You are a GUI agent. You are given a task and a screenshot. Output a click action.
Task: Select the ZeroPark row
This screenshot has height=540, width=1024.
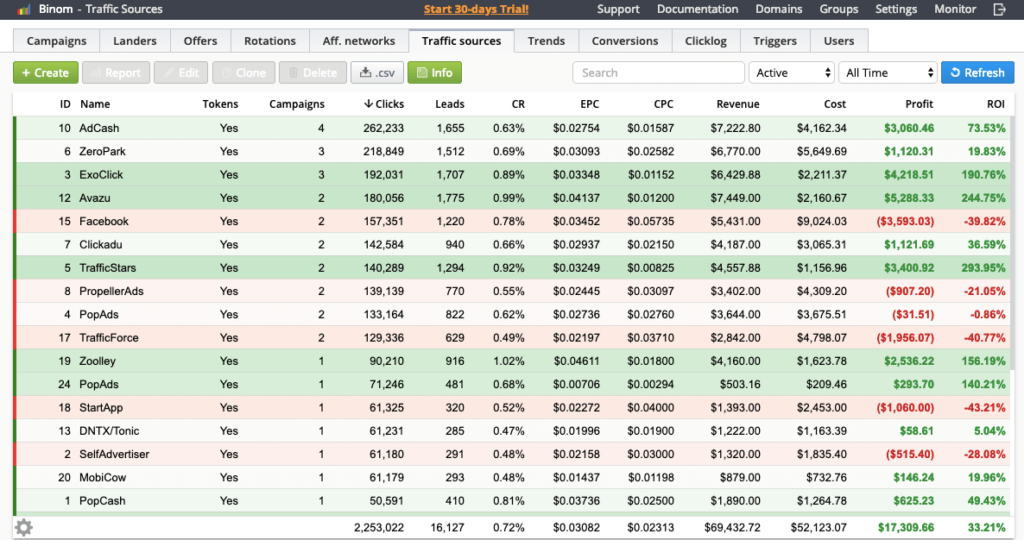(512, 151)
